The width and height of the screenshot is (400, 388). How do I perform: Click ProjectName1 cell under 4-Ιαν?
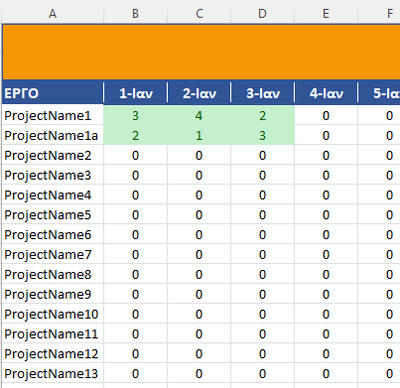(x=326, y=115)
